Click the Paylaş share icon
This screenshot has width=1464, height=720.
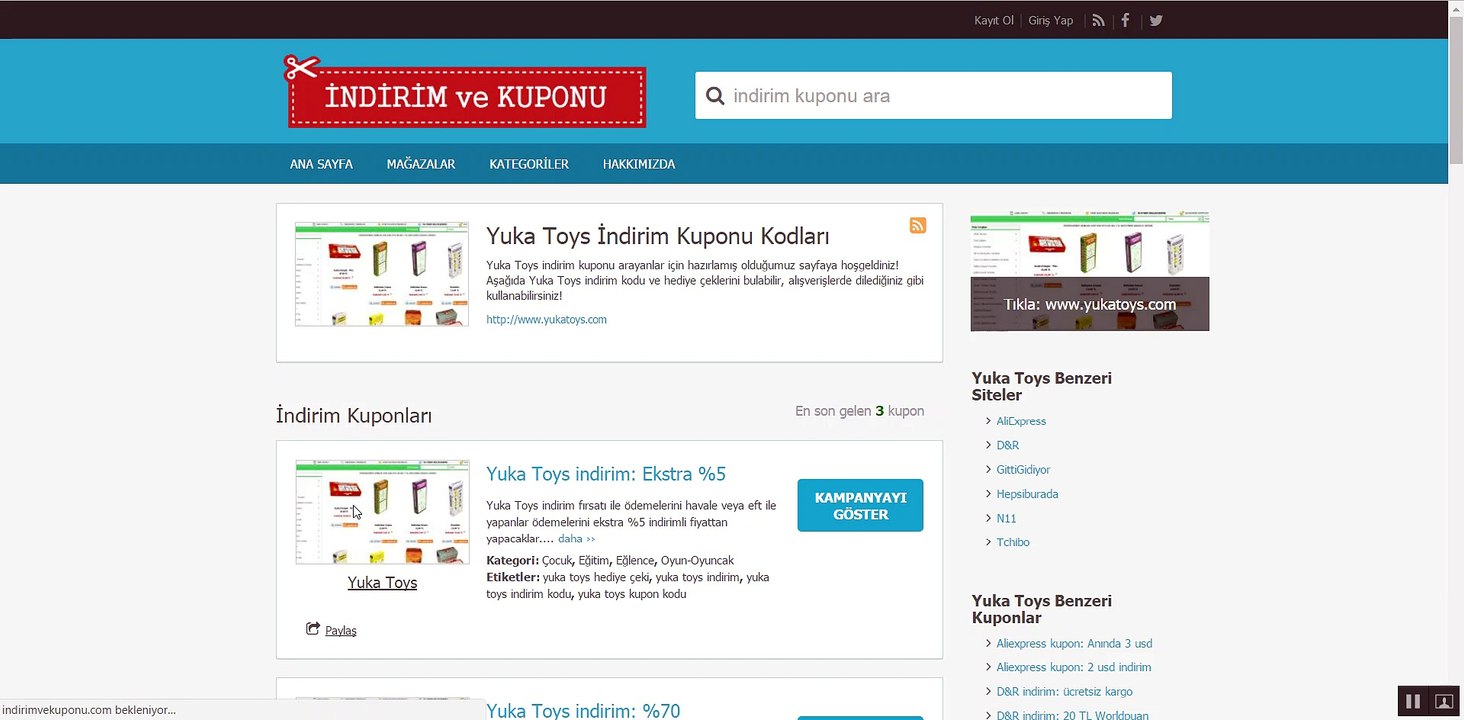313,629
